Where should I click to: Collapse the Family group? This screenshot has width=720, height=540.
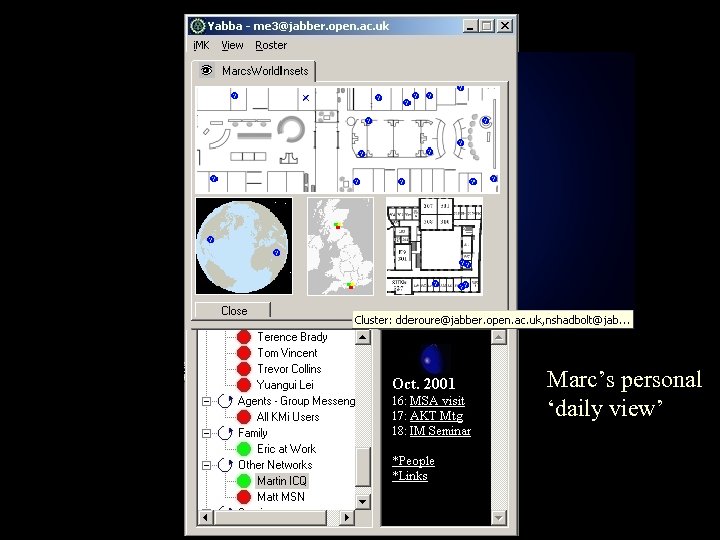click(207, 433)
